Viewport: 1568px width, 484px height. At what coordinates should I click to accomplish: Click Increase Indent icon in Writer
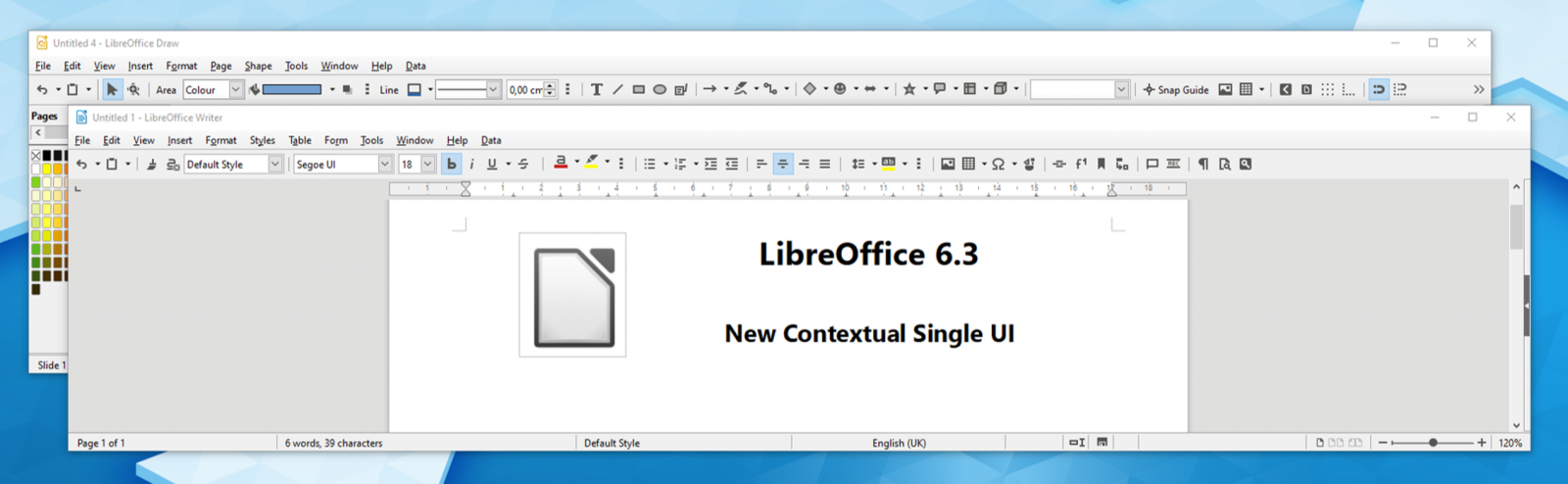pyautogui.click(x=710, y=164)
